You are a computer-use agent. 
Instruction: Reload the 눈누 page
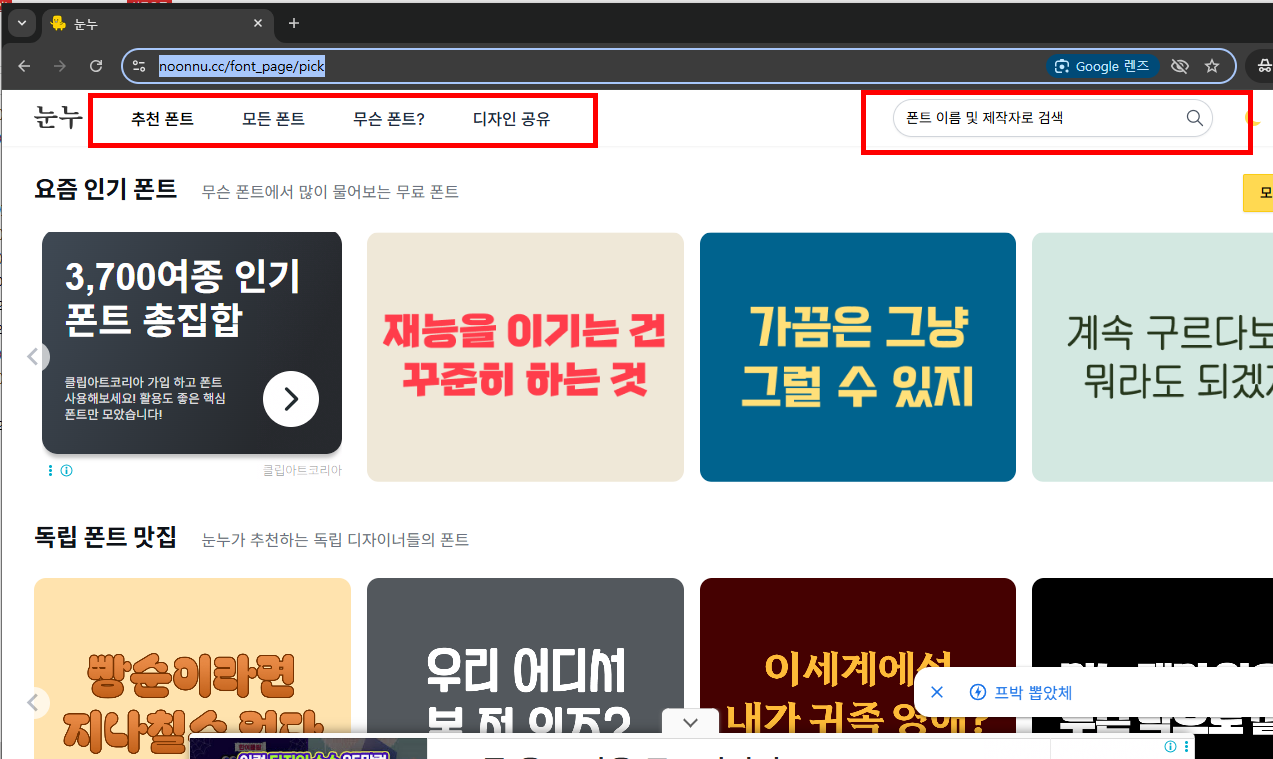[95, 66]
